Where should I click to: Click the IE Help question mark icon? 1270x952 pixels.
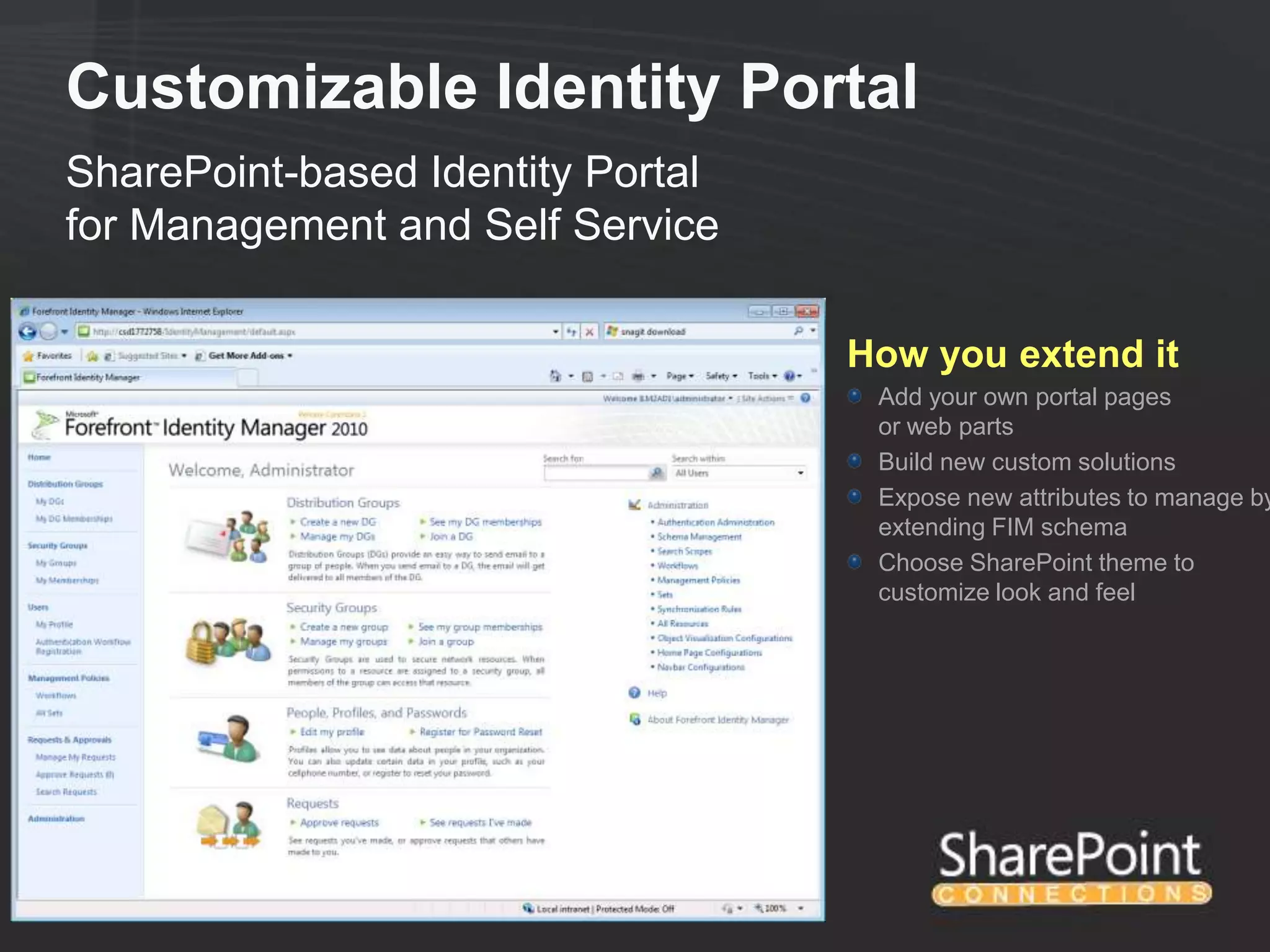pyautogui.click(x=789, y=376)
